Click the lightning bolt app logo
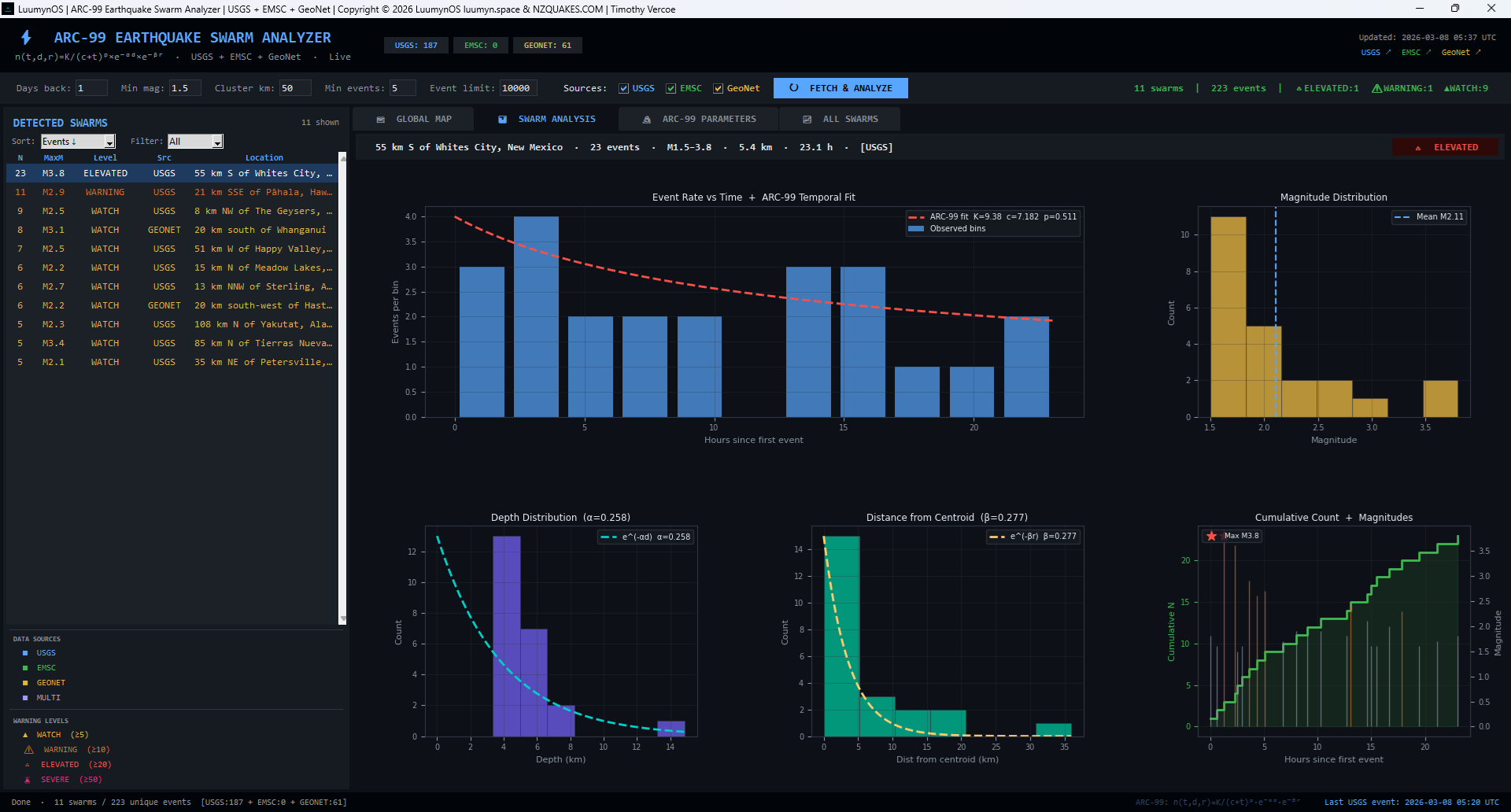The height and width of the screenshot is (812, 1511). (x=26, y=38)
